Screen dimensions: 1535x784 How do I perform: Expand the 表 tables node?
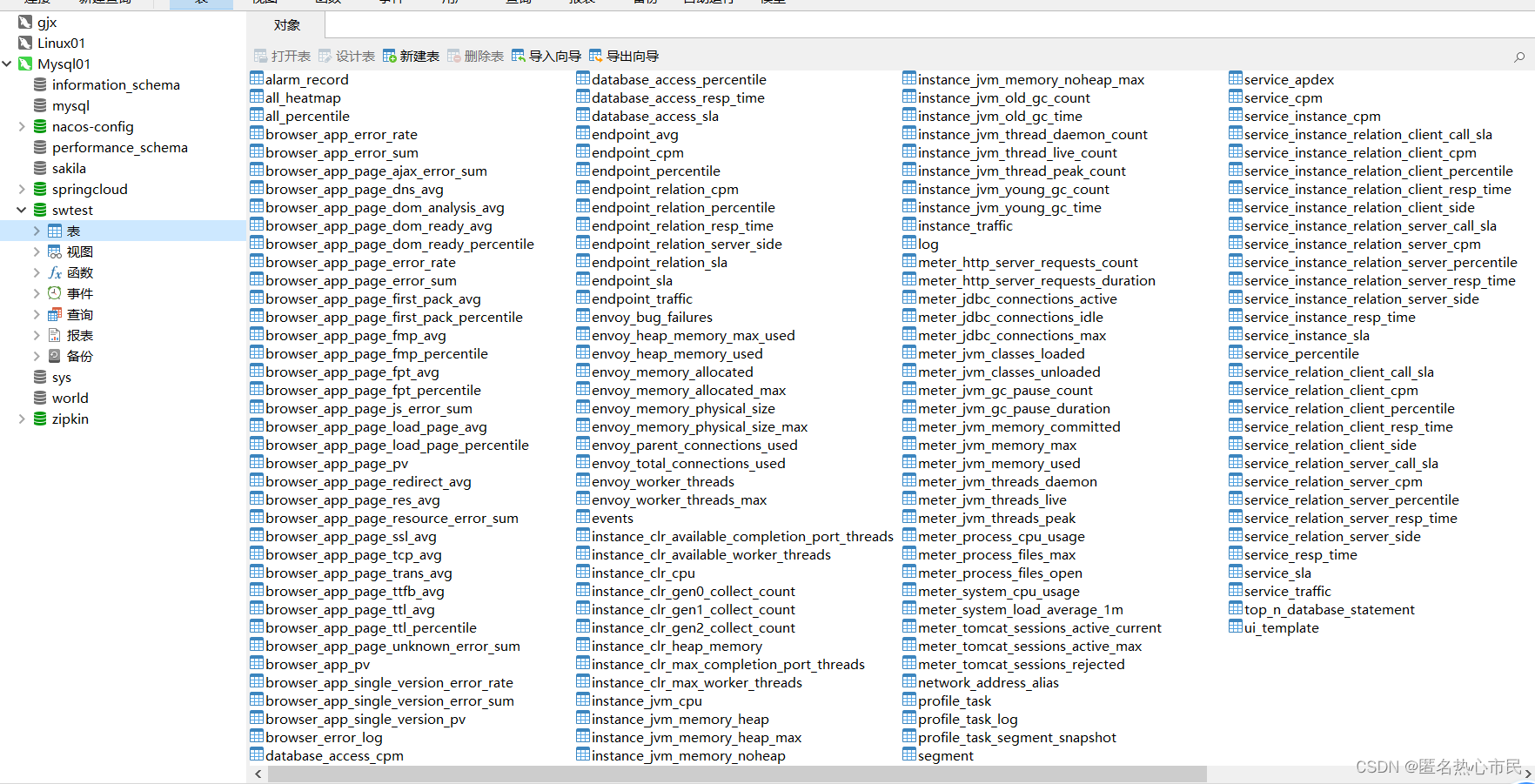coord(37,231)
